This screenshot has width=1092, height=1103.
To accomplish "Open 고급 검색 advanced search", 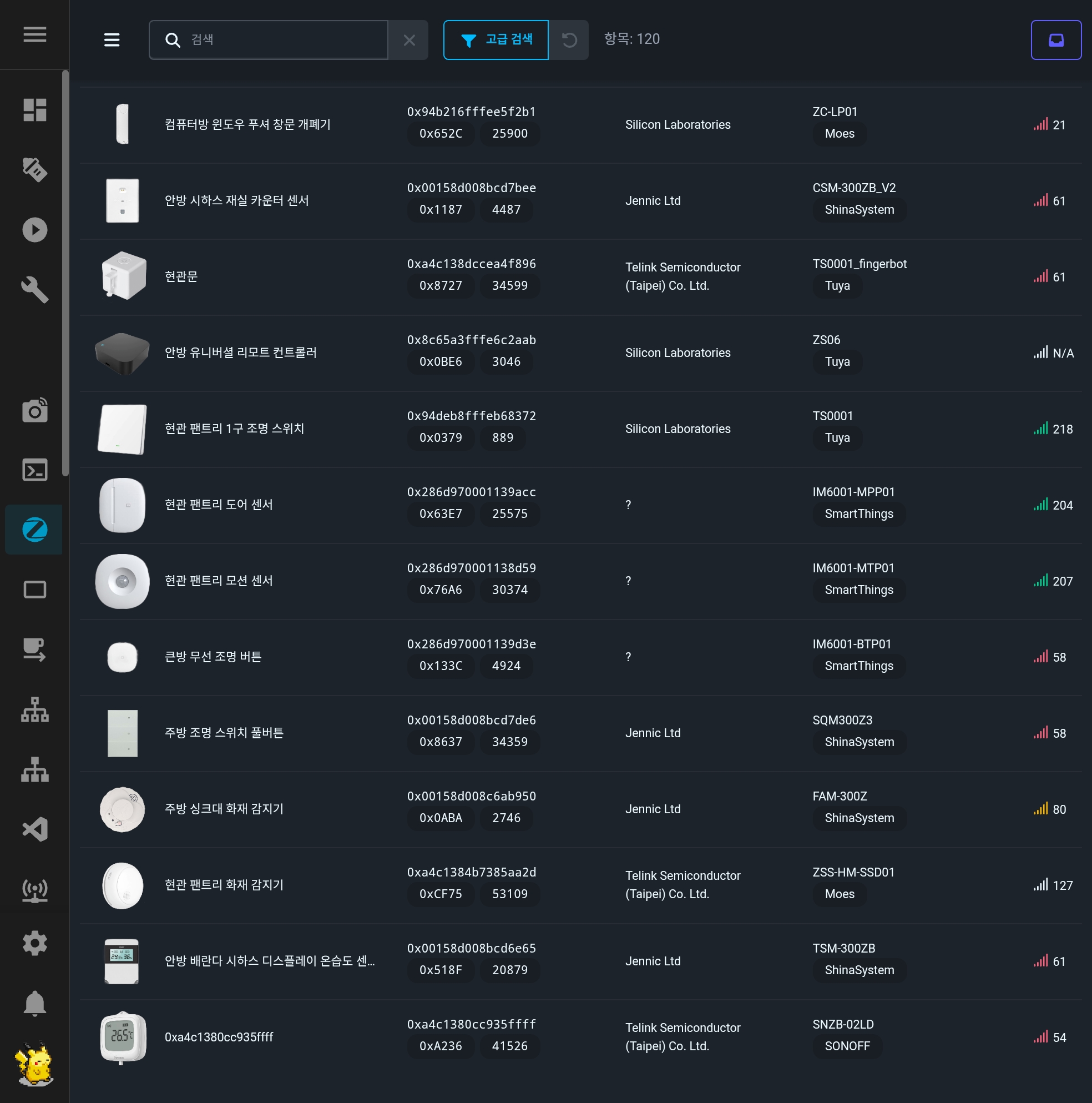I will [496, 40].
